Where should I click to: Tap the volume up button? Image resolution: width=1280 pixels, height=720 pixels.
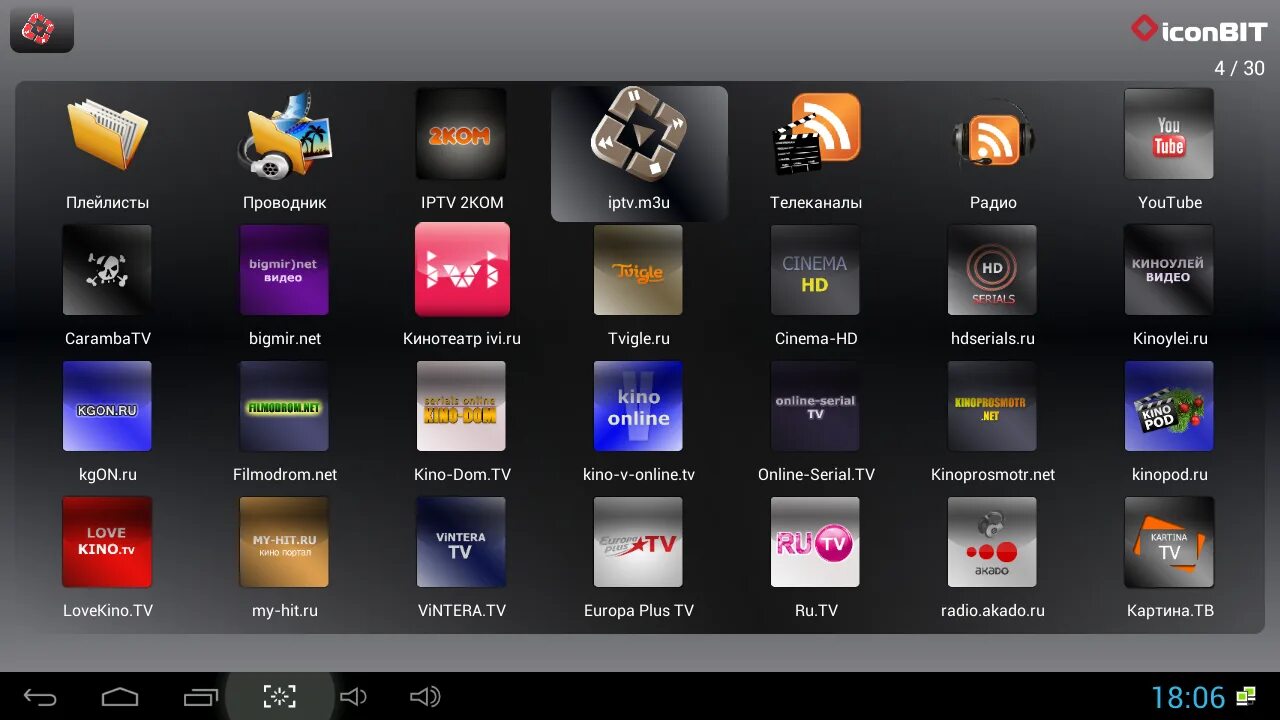[x=426, y=697]
